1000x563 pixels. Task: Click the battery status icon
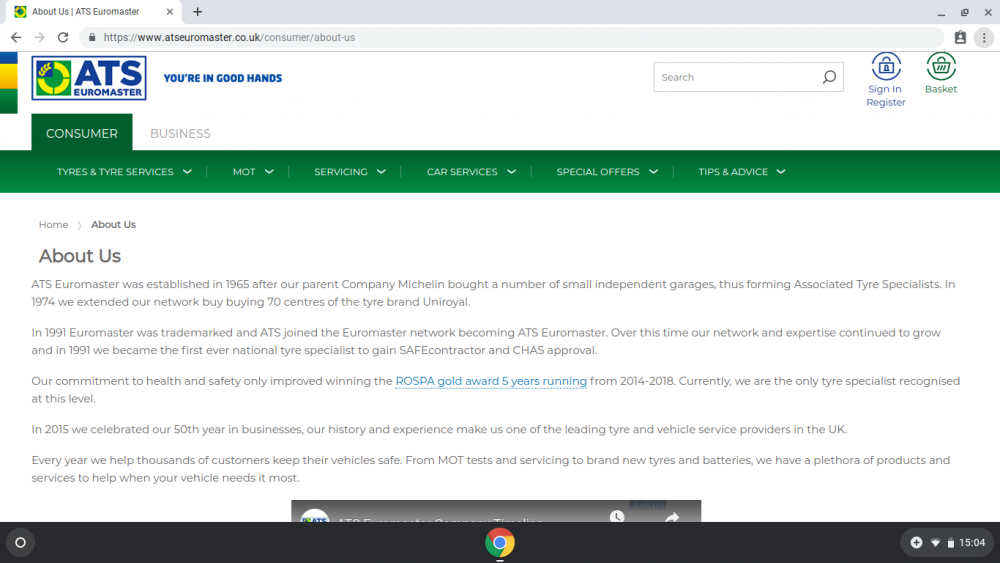[x=950, y=543]
